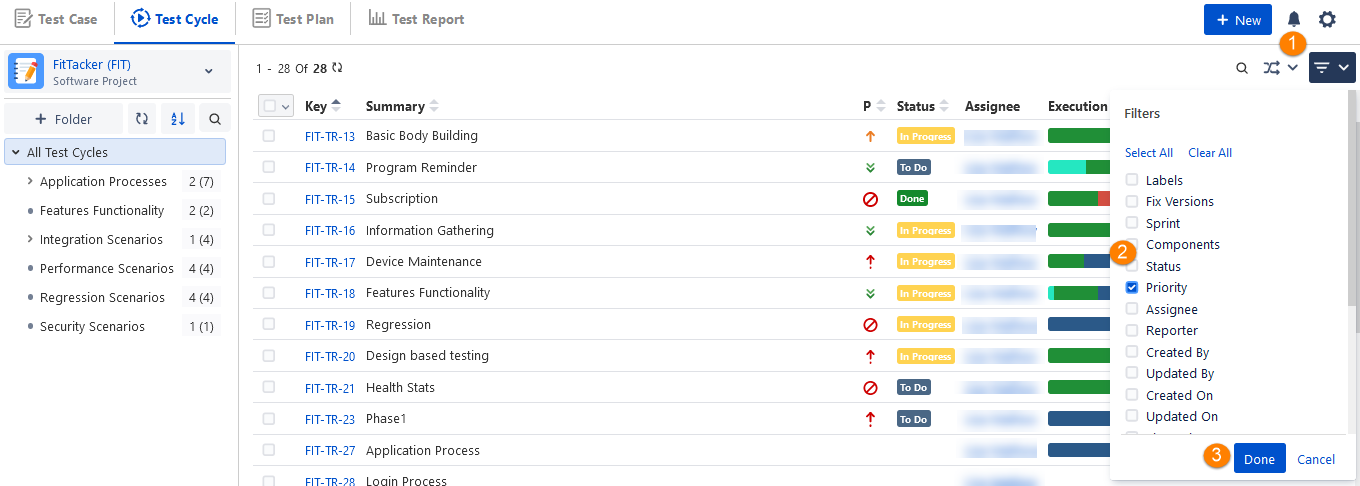This screenshot has width=1360, height=486.
Task: Click the shuffle columns icon
Action: tap(1271, 68)
